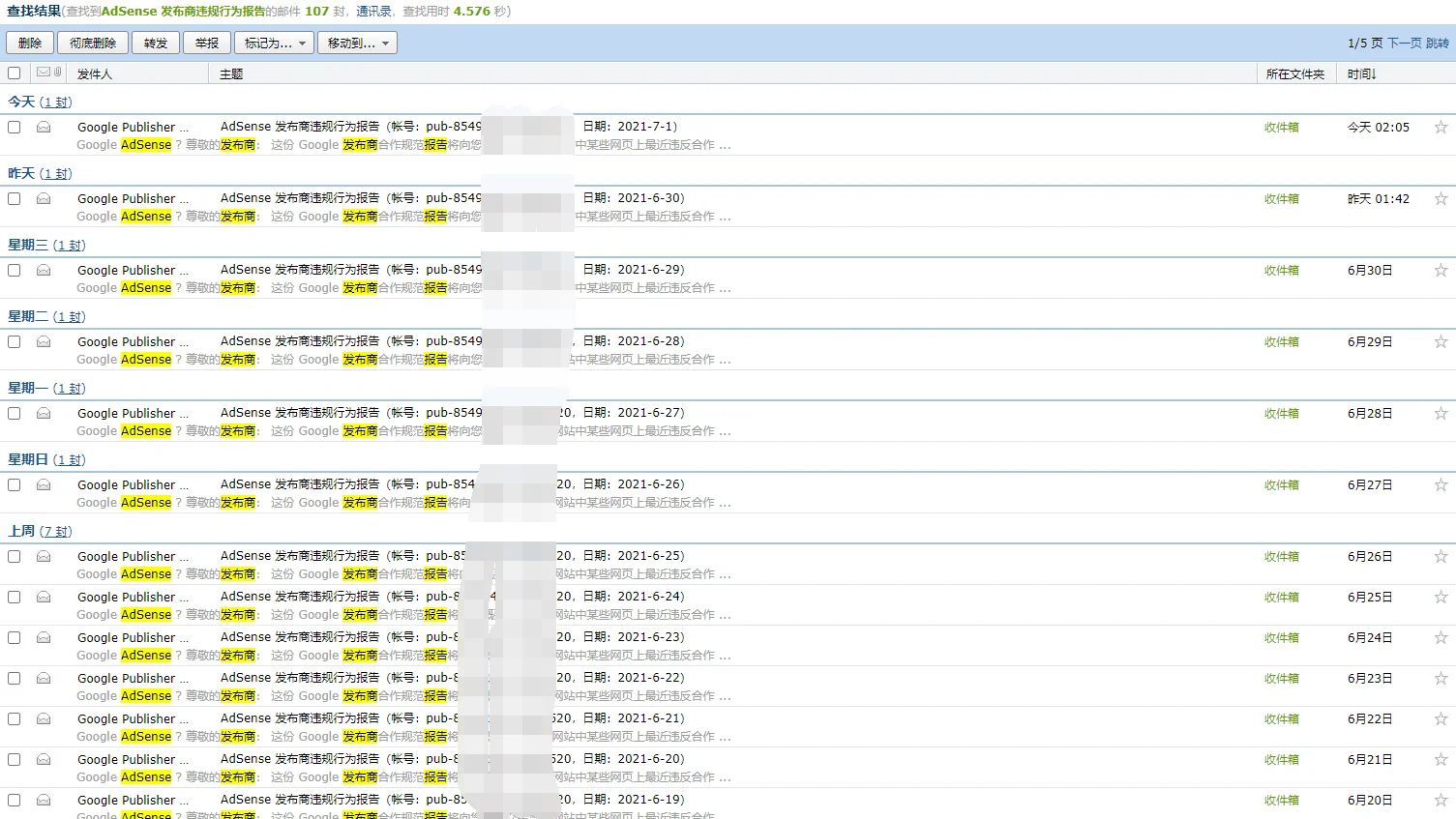Star the email received 昨天 01:42

tap(1441, 198)
